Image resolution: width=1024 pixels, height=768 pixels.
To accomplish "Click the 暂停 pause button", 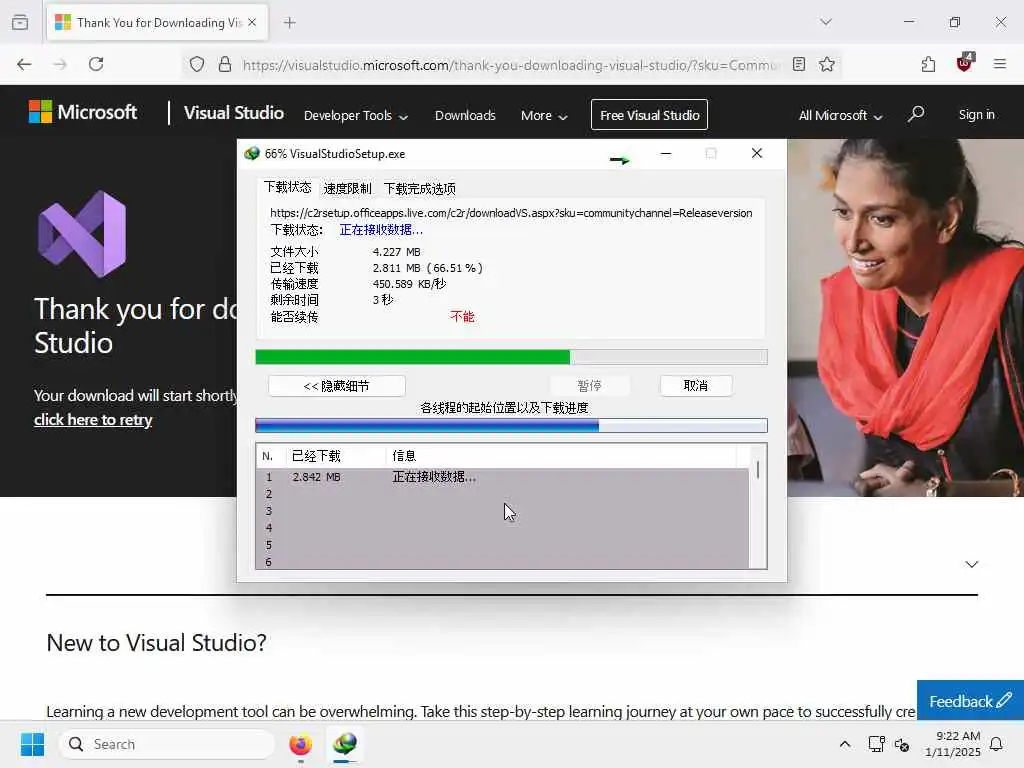I will pyautogui.click(x=590, y=386).
